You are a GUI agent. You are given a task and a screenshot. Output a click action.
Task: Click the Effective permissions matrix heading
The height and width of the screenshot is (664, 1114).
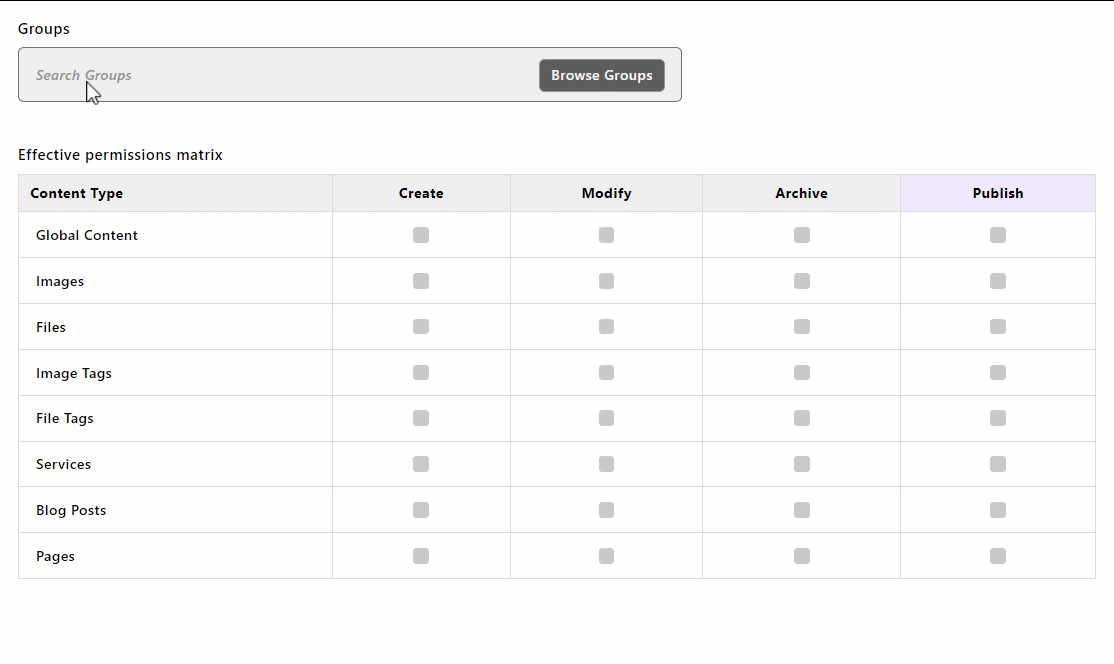(x=120, y=155)
